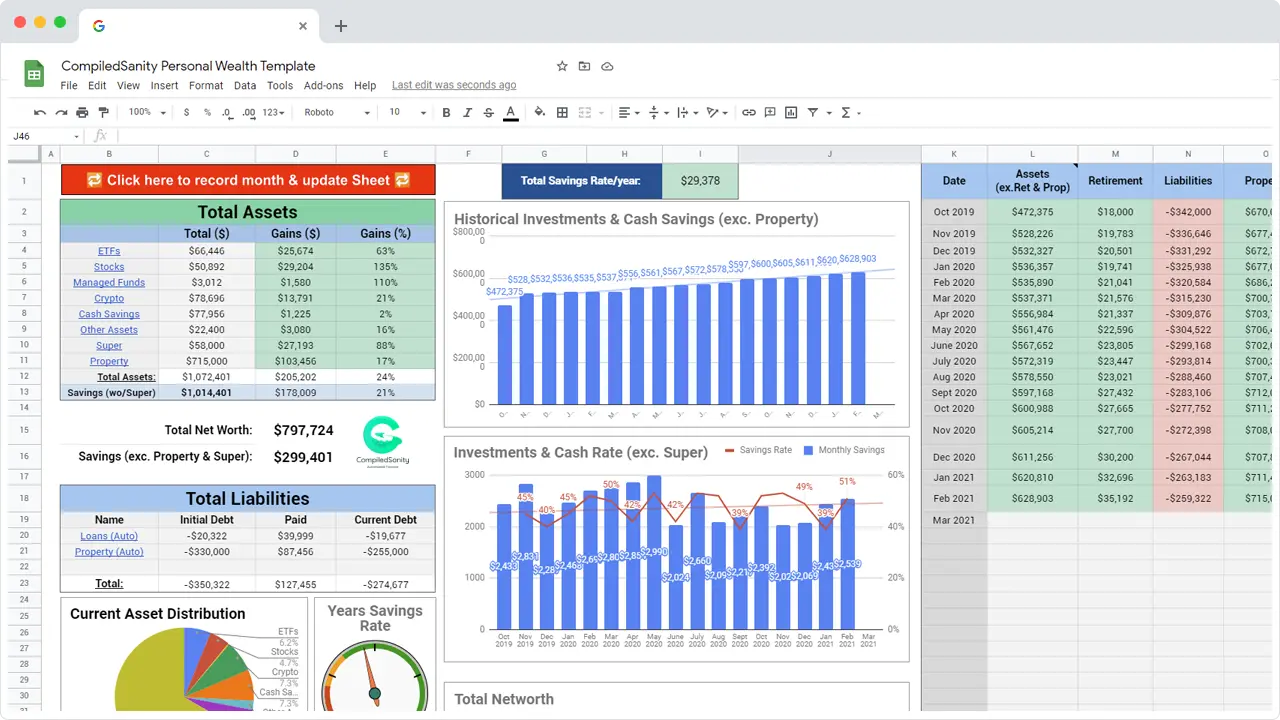Image resolution: width=1280 pixels, height=720 pixels.
Task: Click the Borders icon
Action: [562, 113]
